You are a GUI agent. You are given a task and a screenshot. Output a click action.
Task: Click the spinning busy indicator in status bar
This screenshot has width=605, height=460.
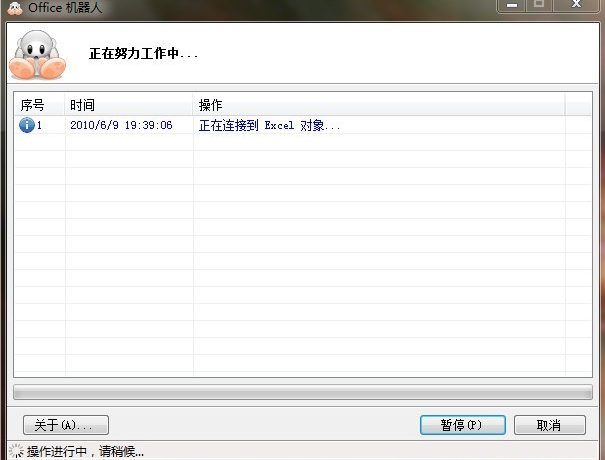pos(16,451)
